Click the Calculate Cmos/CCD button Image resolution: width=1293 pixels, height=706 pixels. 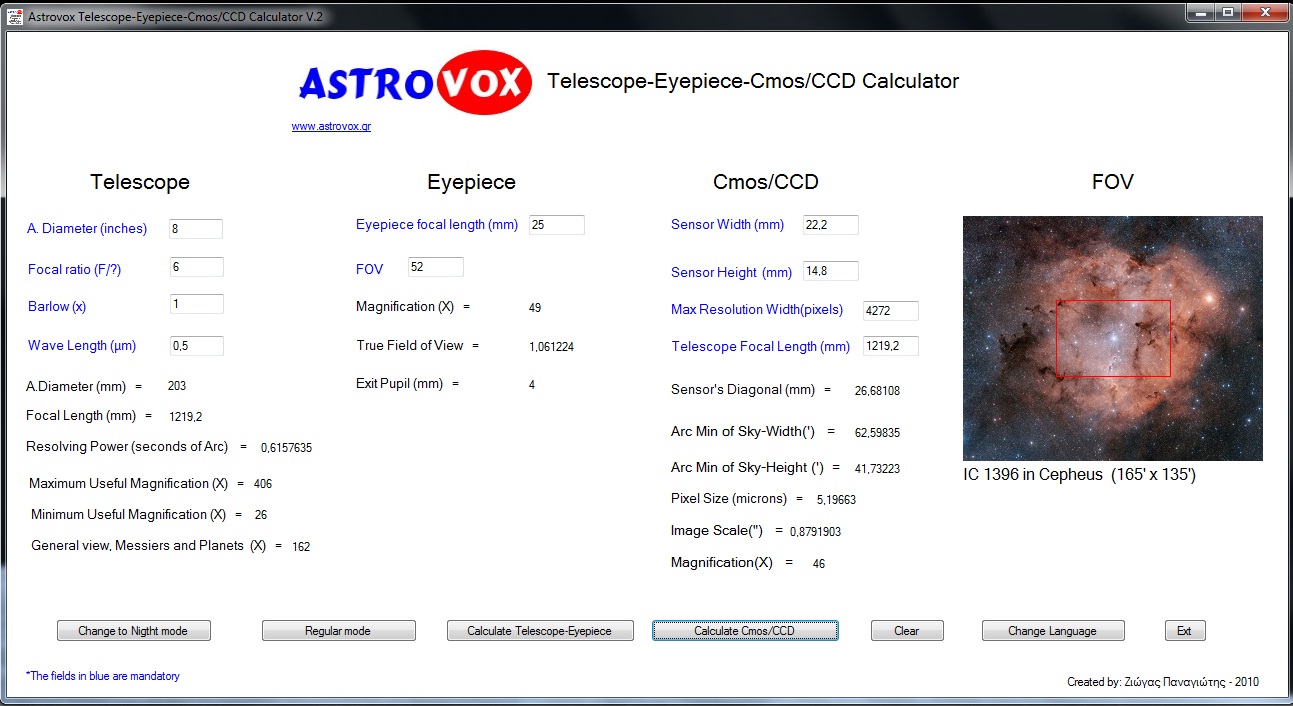pos(745,631)
